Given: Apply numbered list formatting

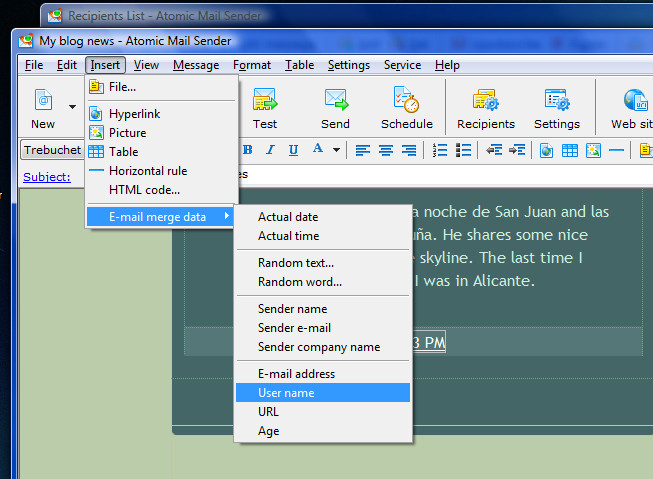Looking at the screenshot, I should 440,150.
